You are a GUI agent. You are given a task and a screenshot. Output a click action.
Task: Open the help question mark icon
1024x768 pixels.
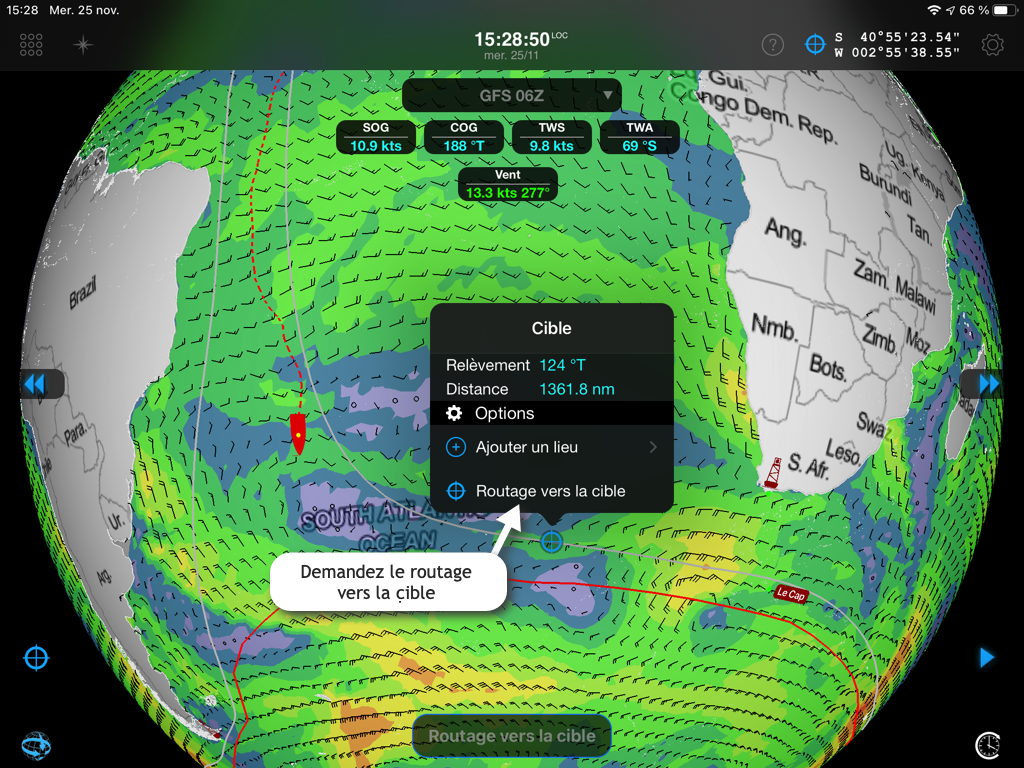773,45
